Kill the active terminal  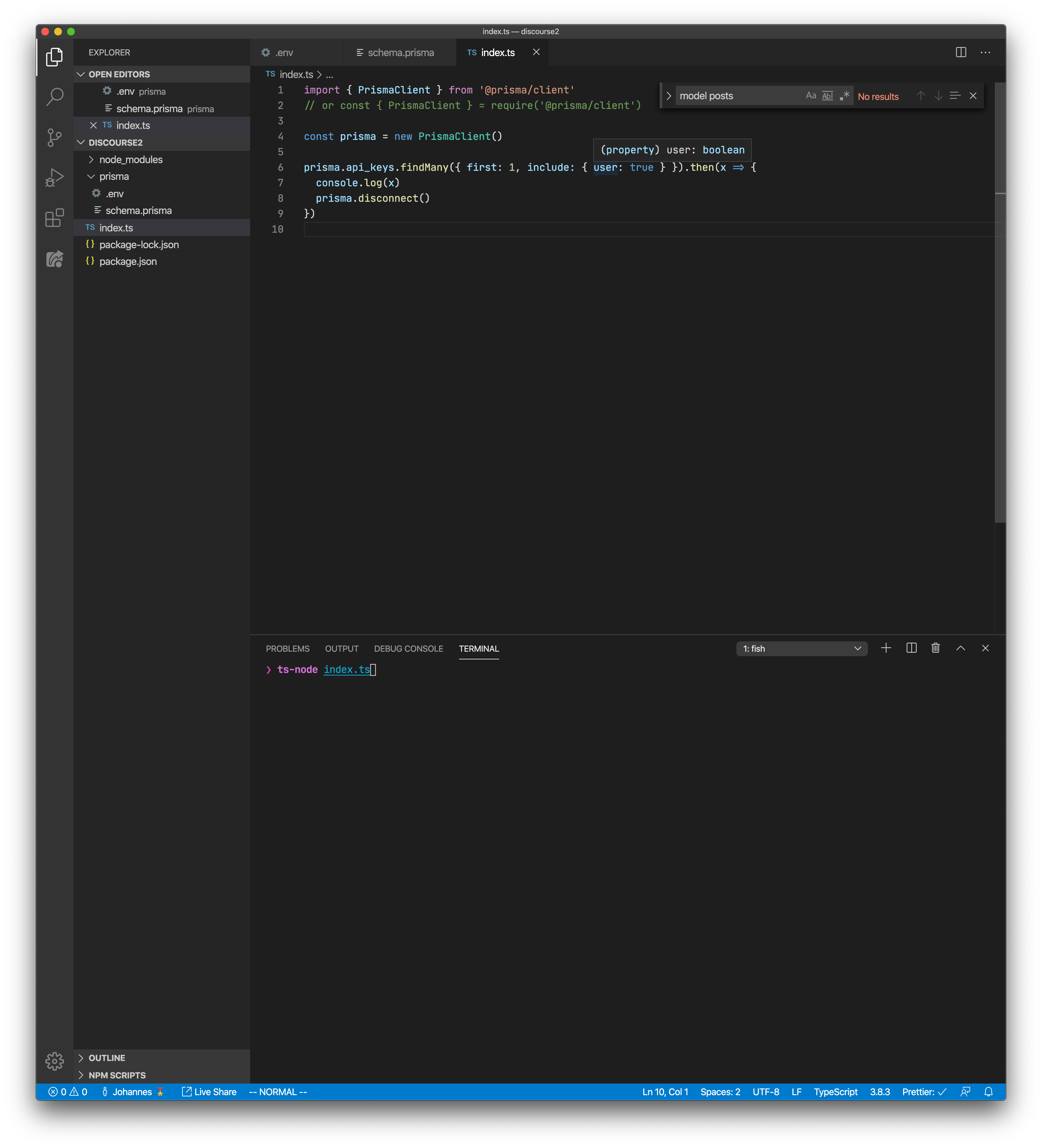pos(935,648)
